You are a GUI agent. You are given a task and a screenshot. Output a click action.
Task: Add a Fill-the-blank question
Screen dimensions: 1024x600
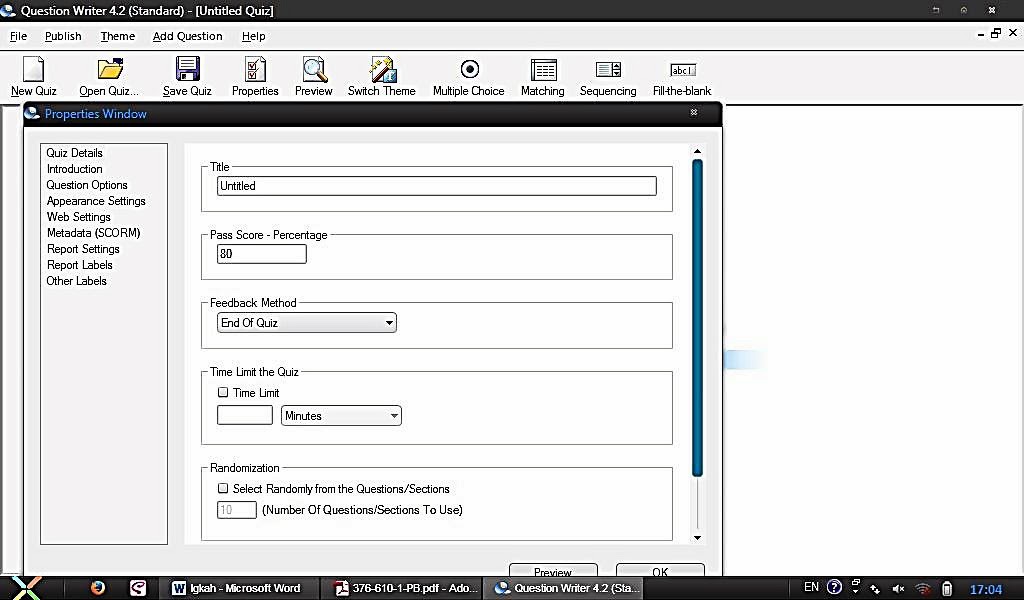pos(682,70)
